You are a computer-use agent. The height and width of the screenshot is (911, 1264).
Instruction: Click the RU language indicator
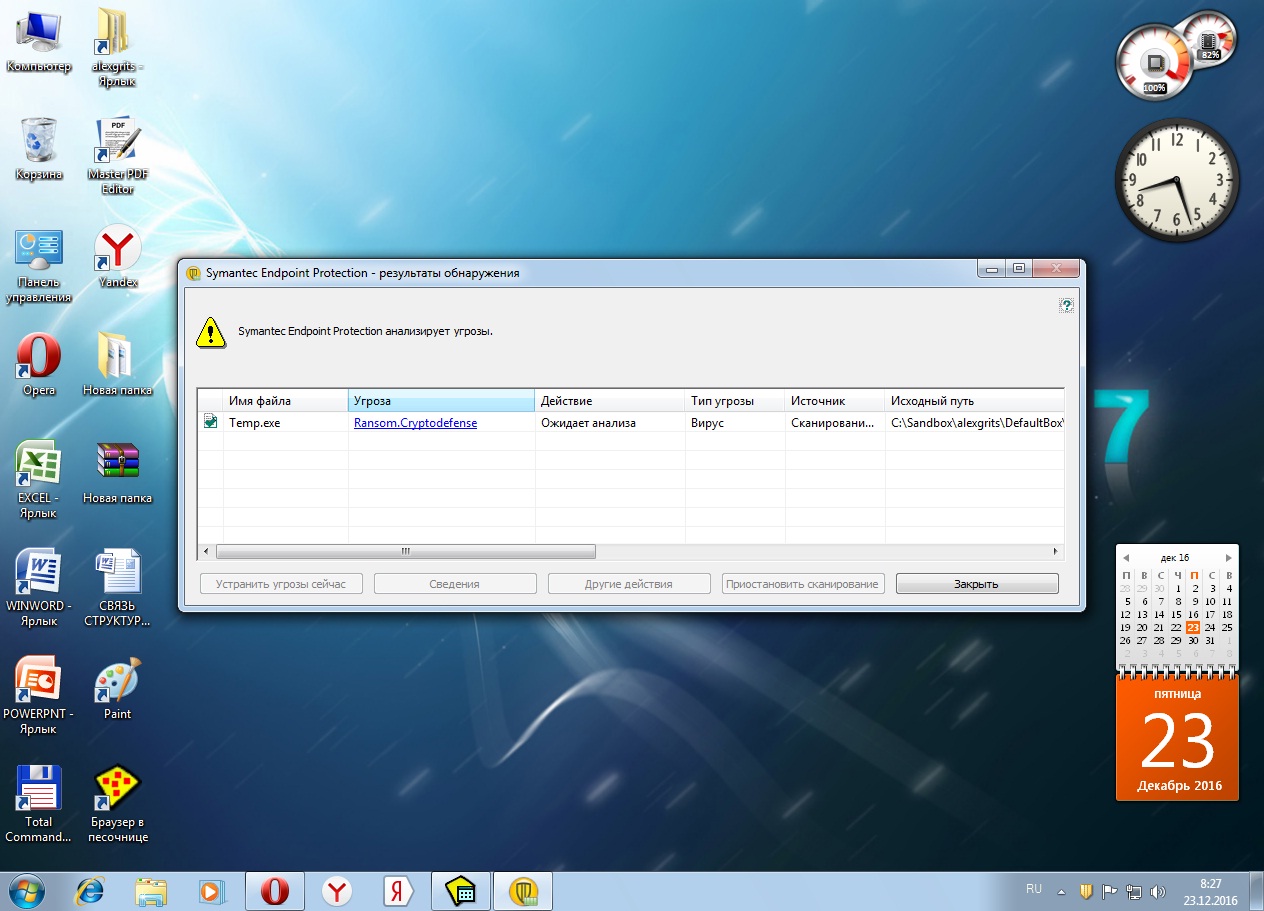coord(1034,889)
